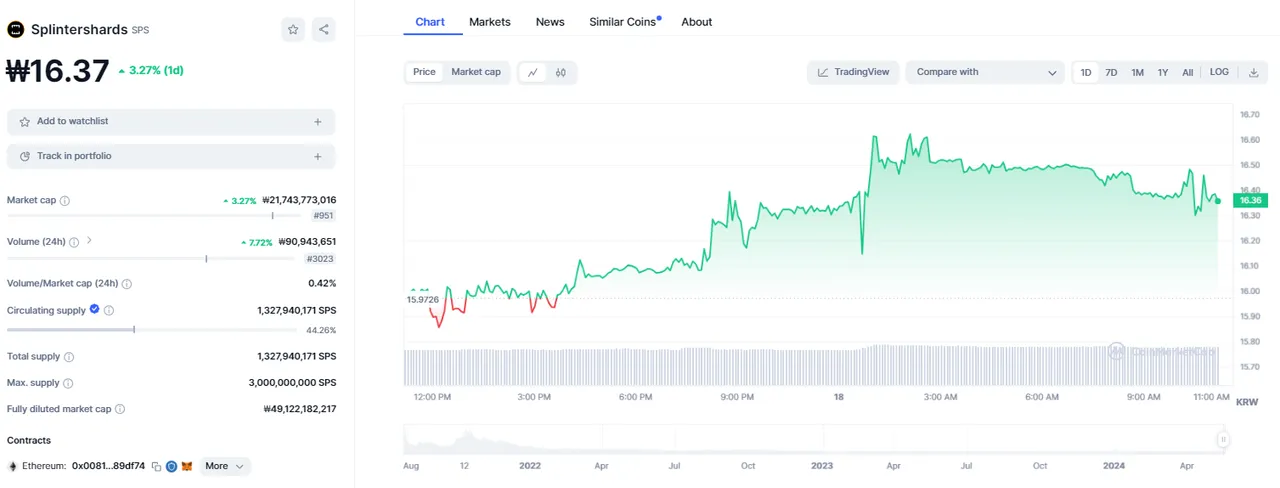Set chart range to 1D

pyautogui.click(x=1086, y=72)
